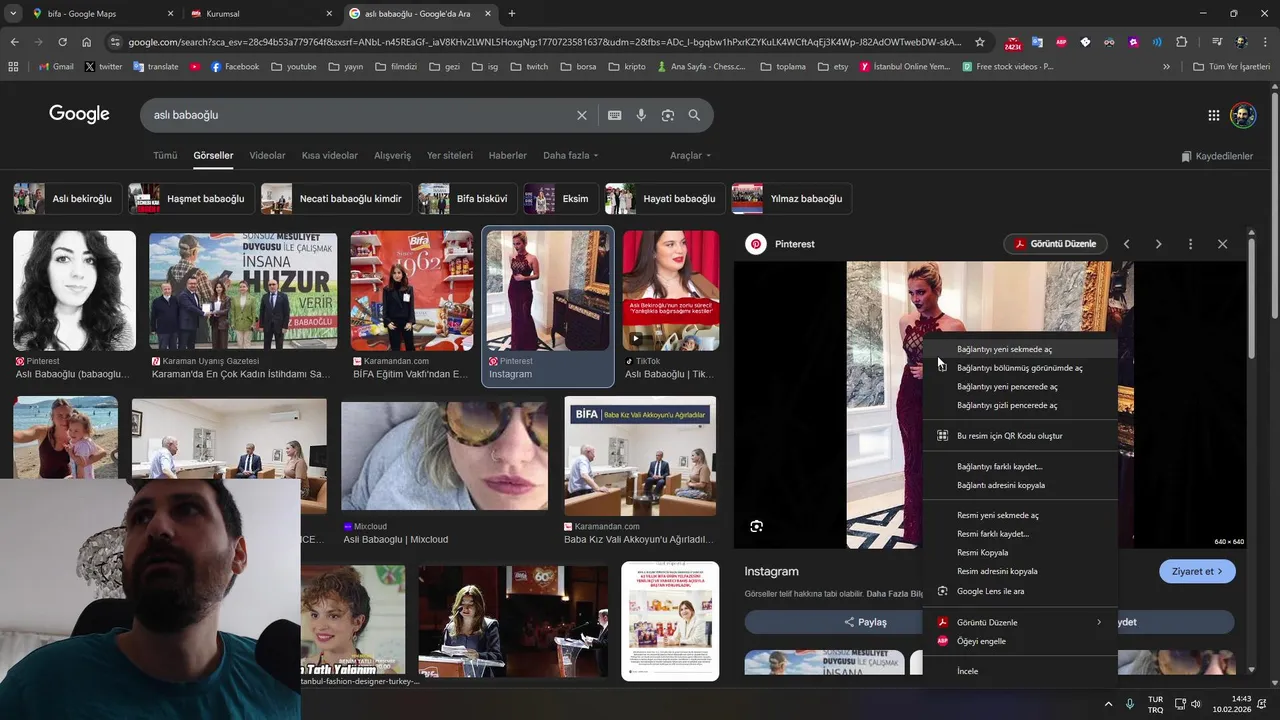Show hidden system tray icons
Image resolution: width=1280 pixels, height=720 pixels.
(1108, 704)
